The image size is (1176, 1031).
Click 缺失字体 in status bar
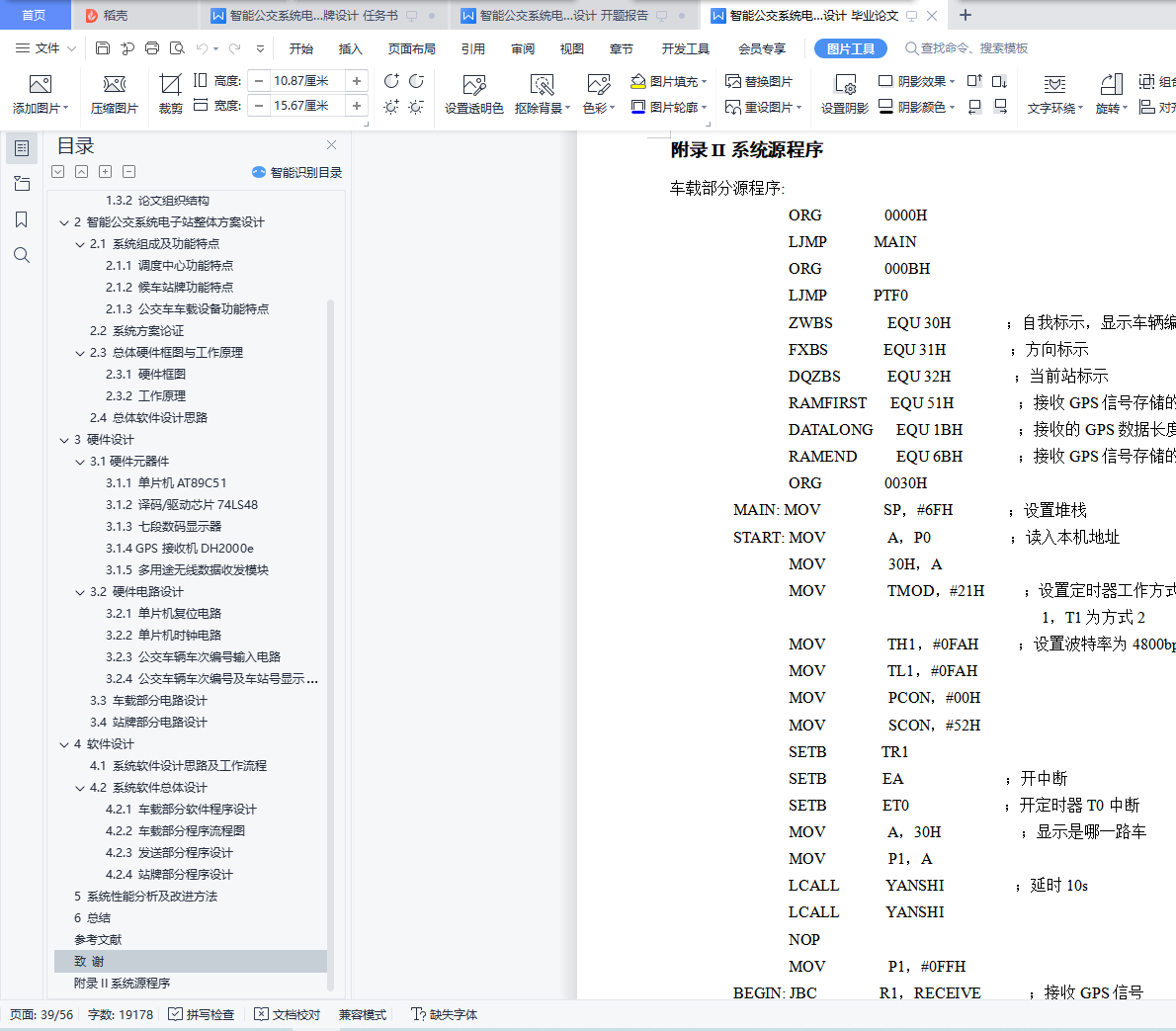pyautogui.click(x=445, y=1014)
